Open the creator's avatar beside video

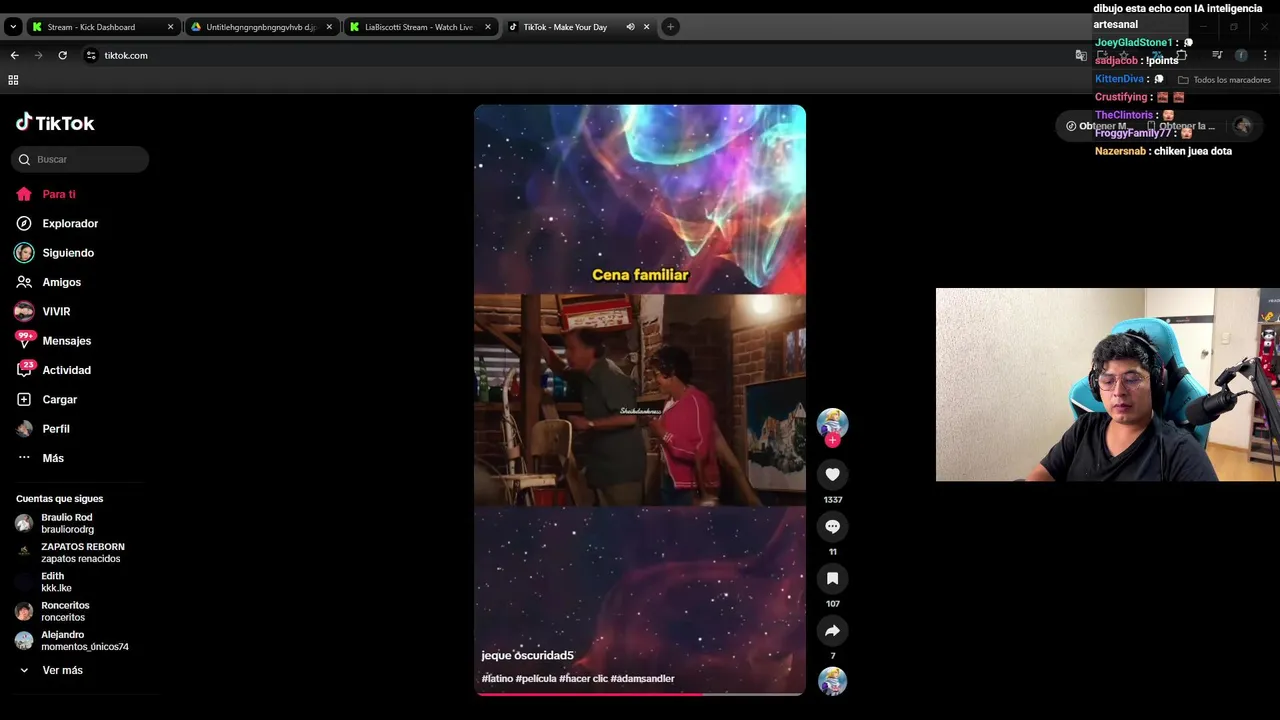(832, 423)
